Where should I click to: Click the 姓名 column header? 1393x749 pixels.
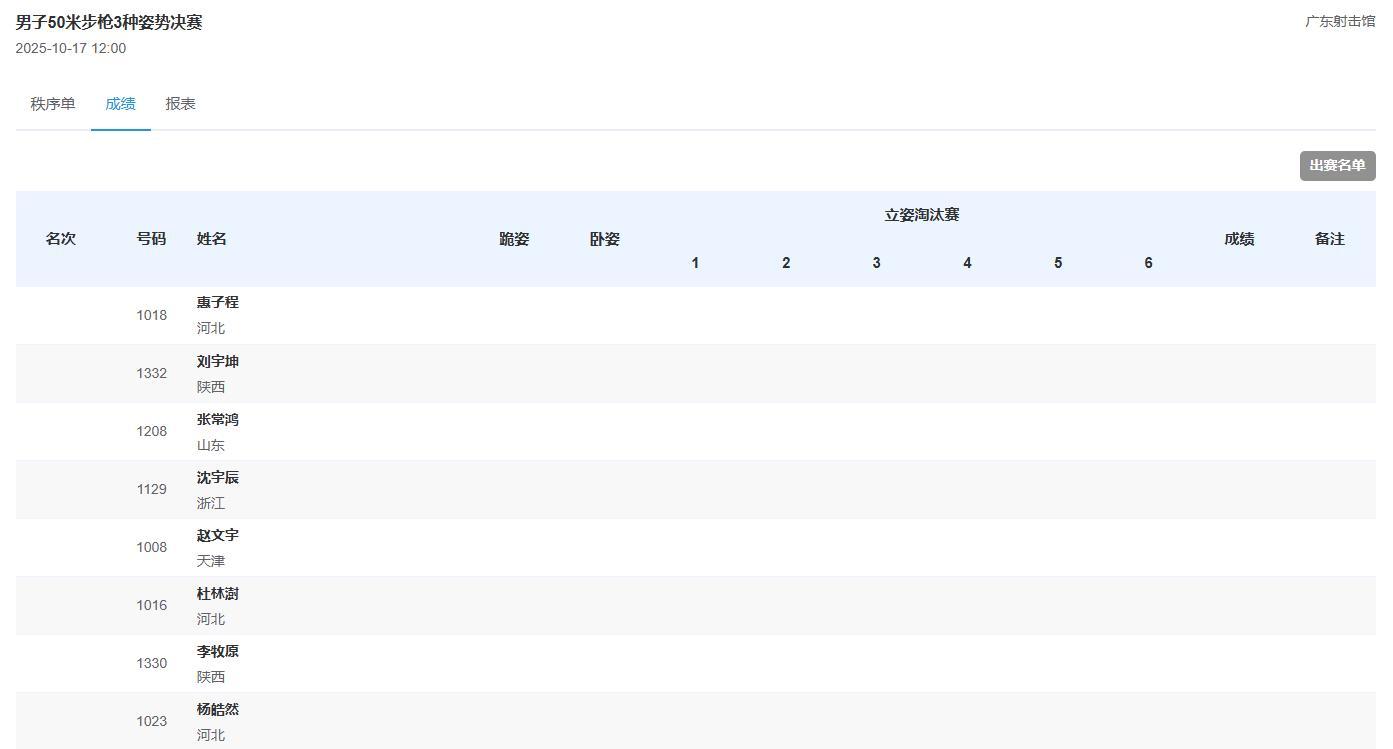212,239
